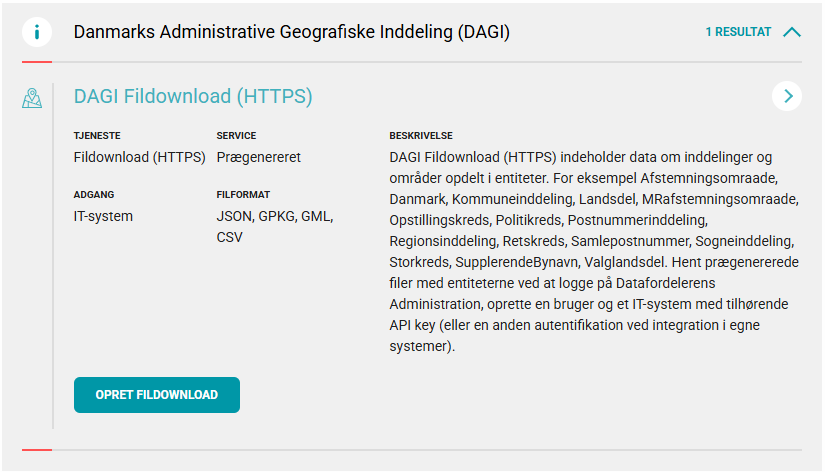Click the red accent line below the heading
Image resolution: width=825 pixels, height=472 pixels.
click(37, 62)
